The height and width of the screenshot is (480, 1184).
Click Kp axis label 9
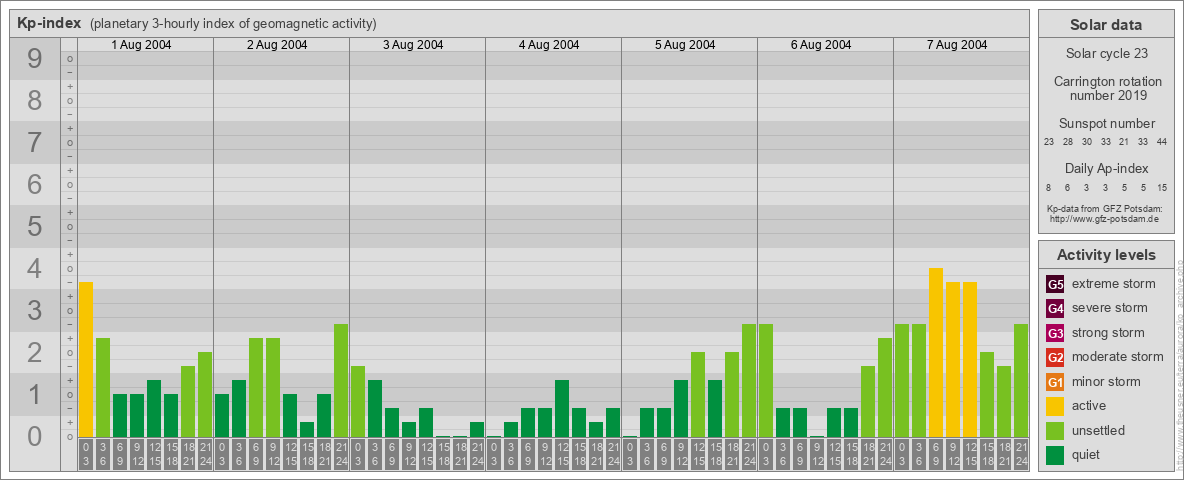coord(34,59)
